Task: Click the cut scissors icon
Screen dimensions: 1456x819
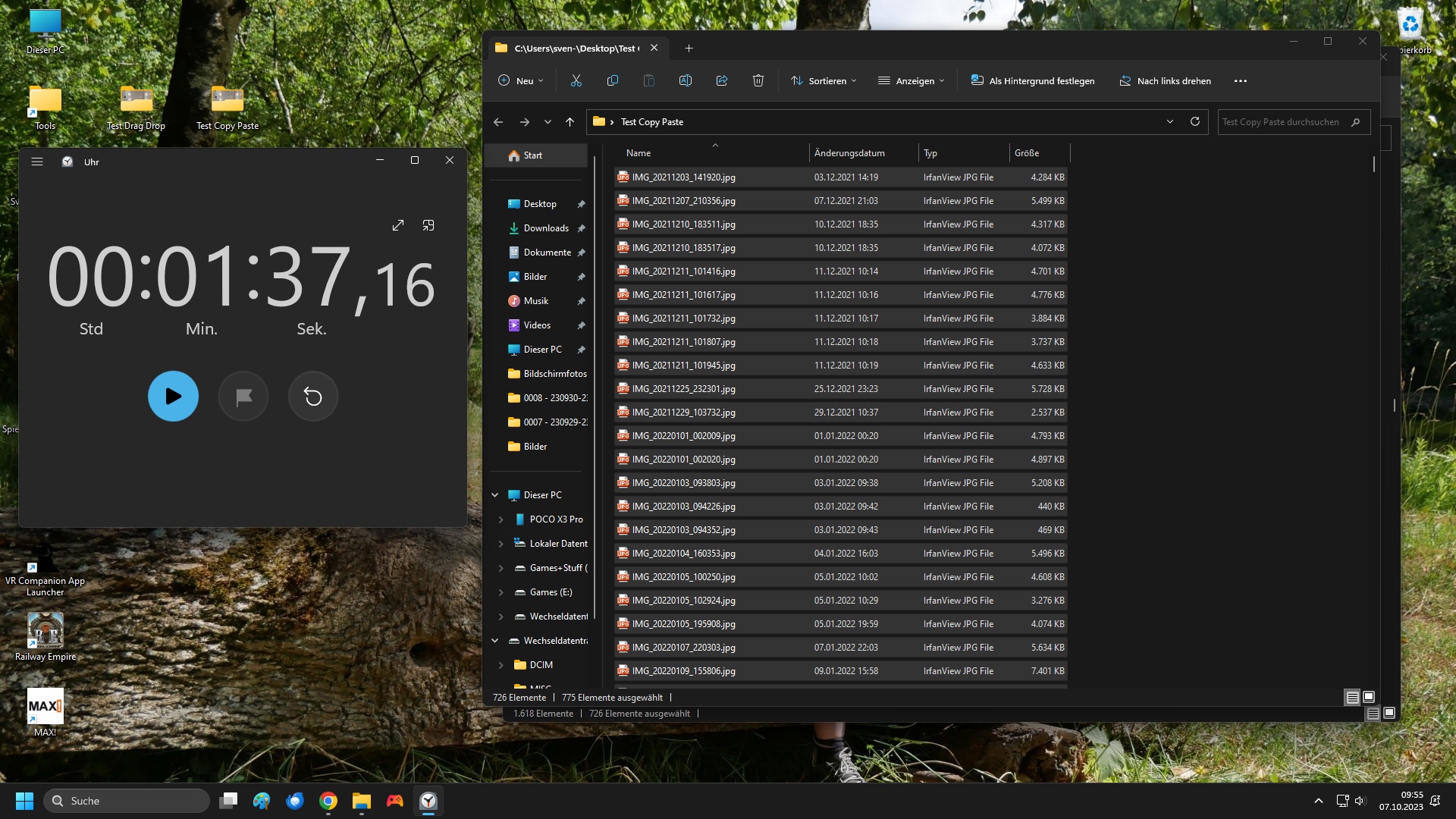Action: click(576, 80)
